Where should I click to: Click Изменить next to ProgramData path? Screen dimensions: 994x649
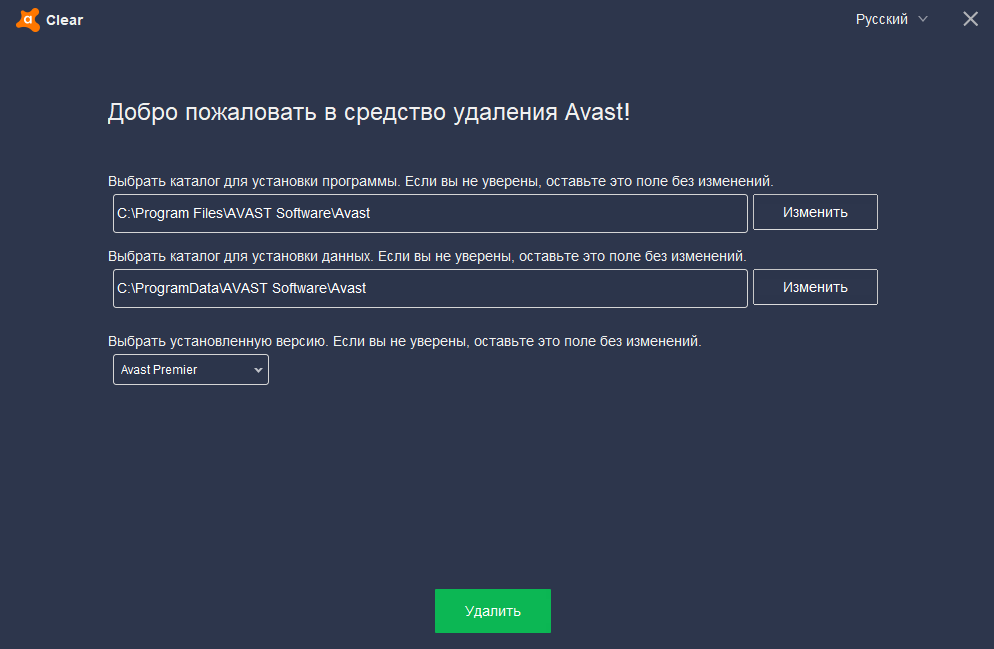(815, 287)
